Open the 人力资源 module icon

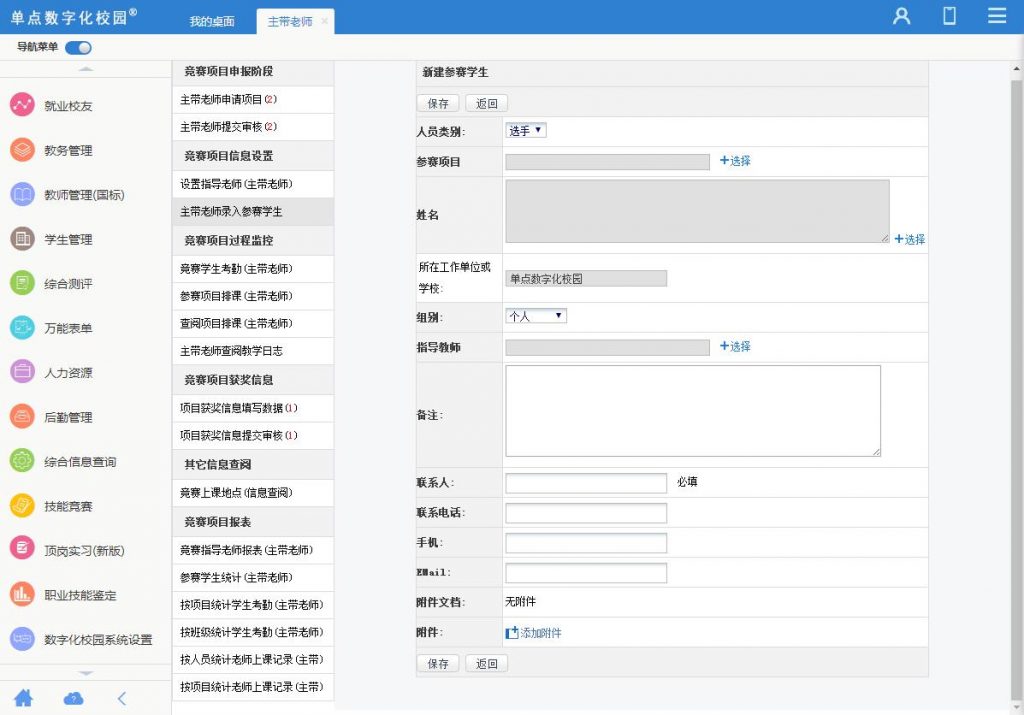coord(22,372)
